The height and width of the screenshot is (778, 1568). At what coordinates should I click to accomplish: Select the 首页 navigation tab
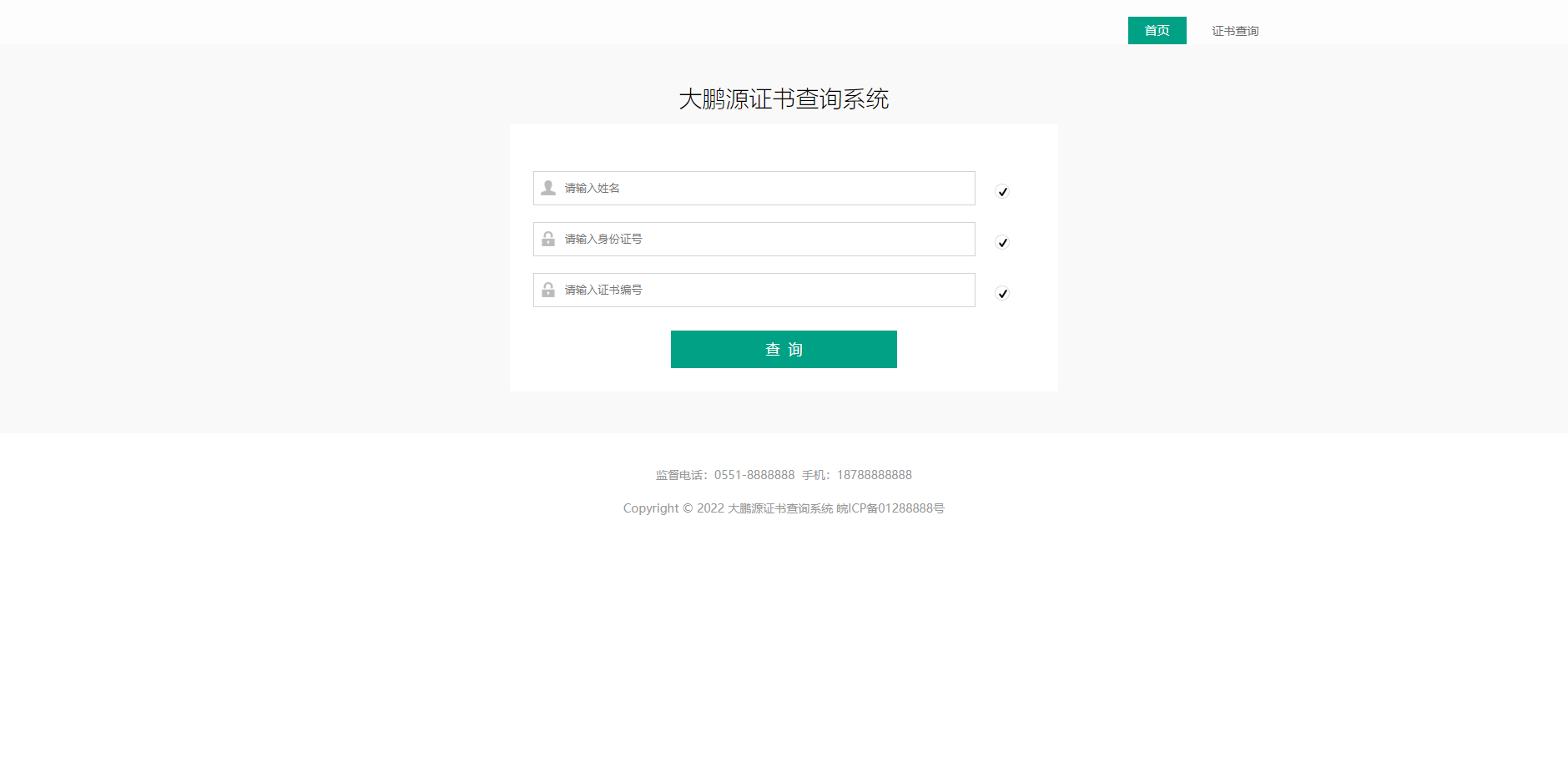tap(1157, 30)
